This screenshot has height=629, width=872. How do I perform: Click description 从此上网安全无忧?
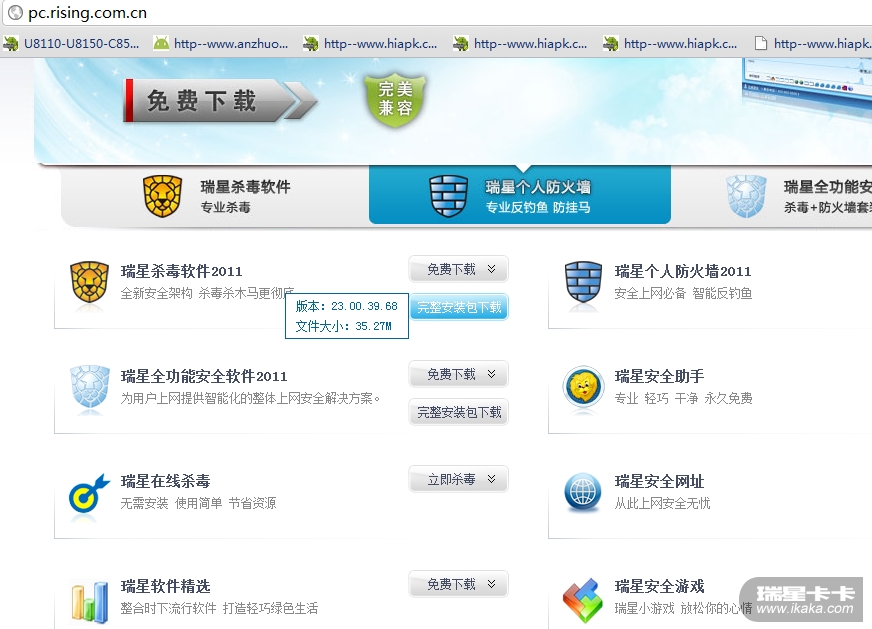[662, 503]
